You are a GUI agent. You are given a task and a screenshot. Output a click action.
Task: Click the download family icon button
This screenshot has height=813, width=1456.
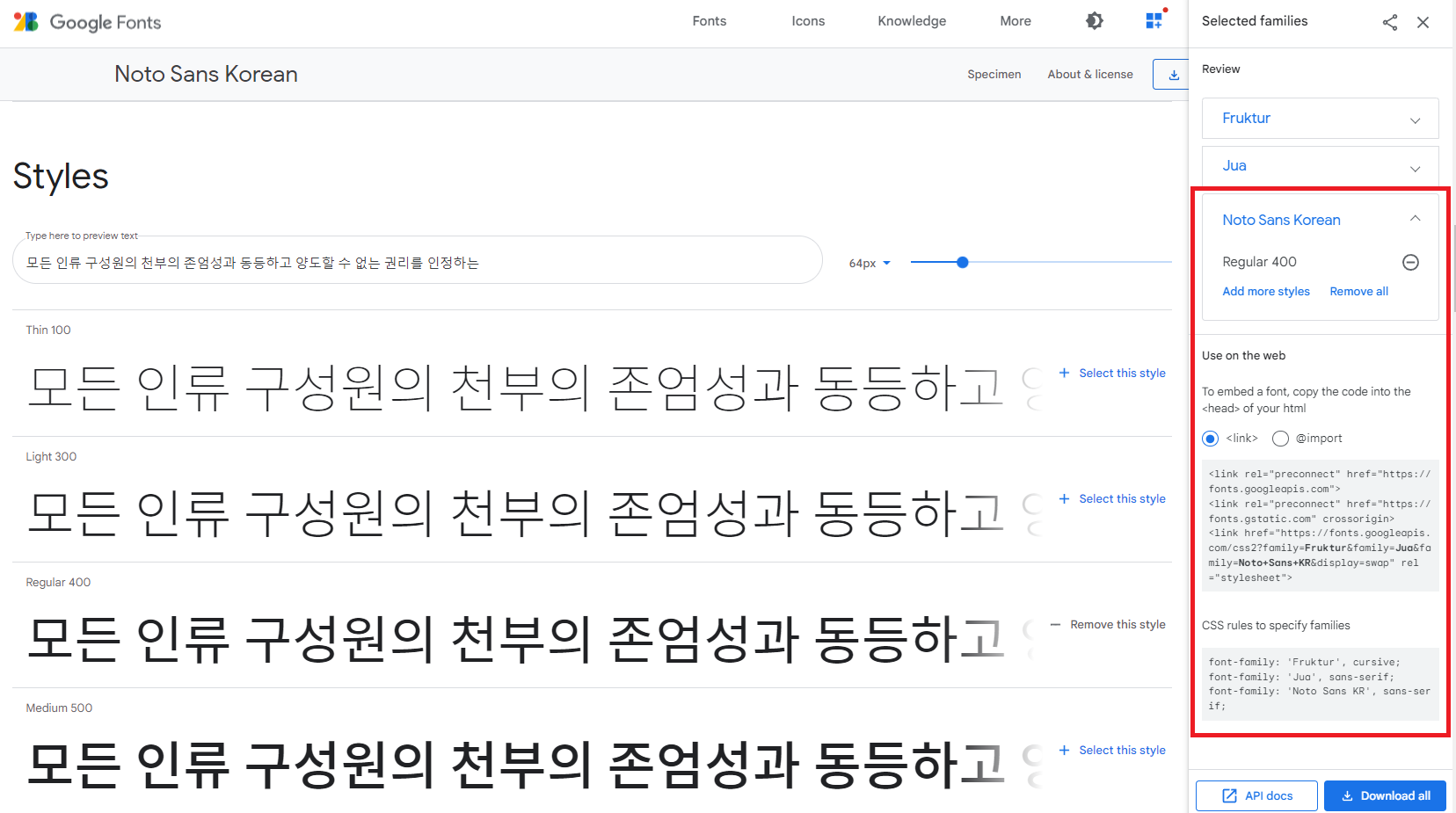[x=1173, y=75]
